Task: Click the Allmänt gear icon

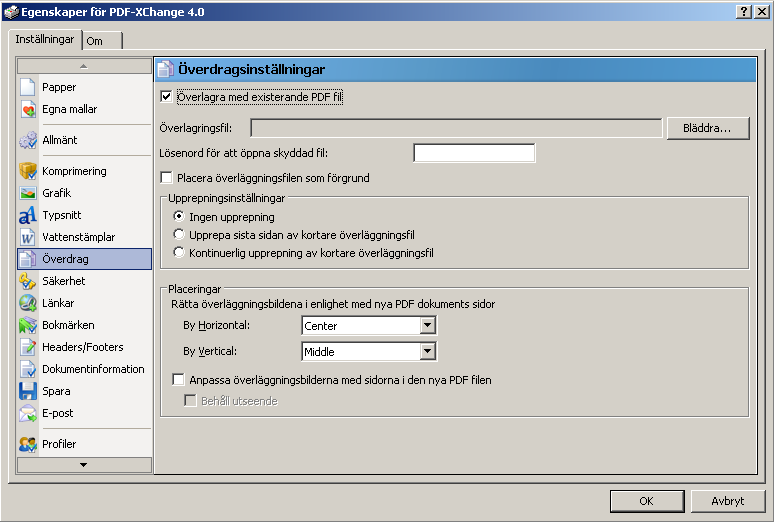Action: 28,140
